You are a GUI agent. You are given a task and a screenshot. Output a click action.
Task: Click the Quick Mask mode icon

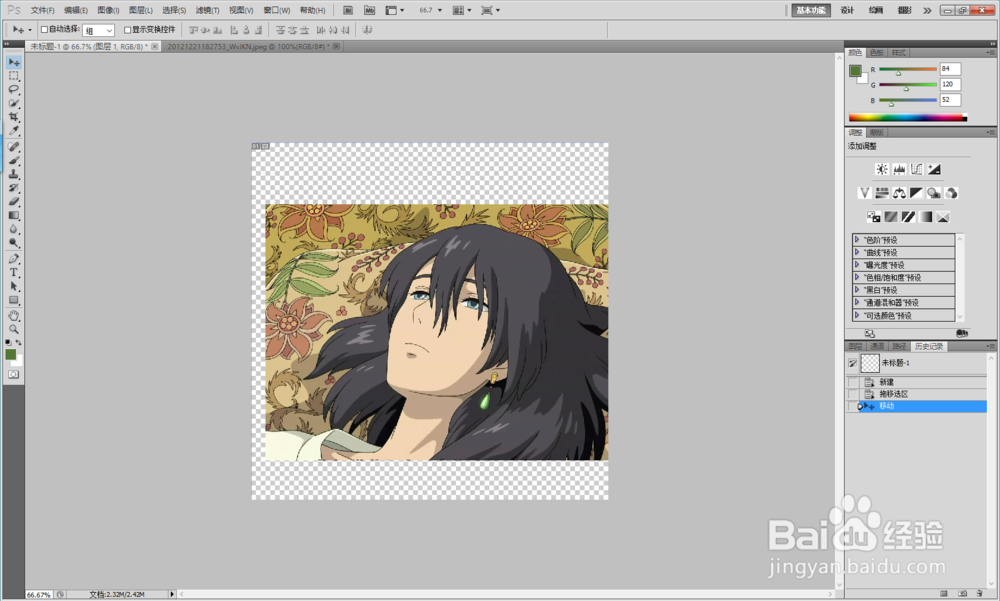coord(13,375)
